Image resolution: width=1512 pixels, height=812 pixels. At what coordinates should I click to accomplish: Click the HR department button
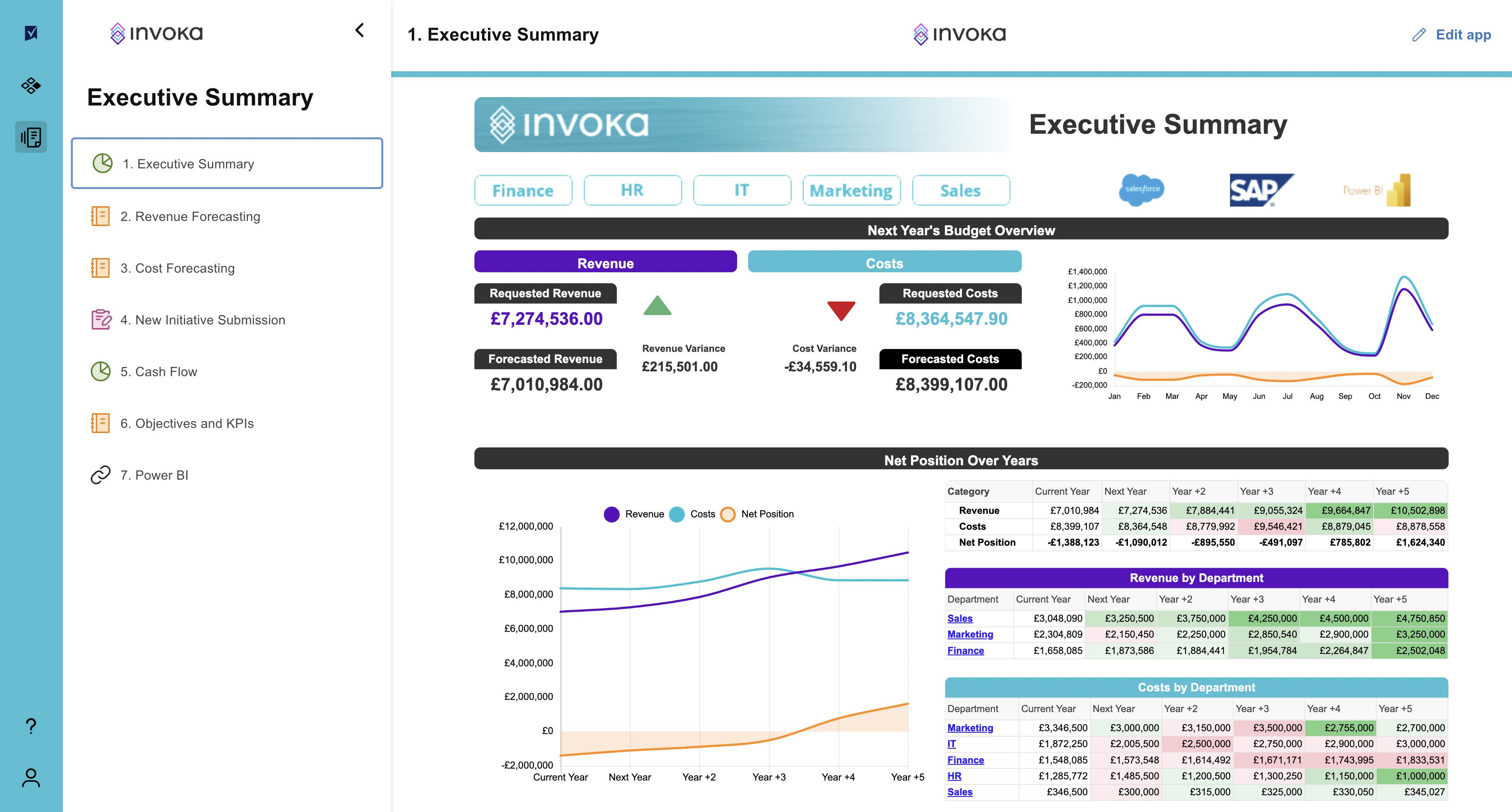[x=632, y=190]
